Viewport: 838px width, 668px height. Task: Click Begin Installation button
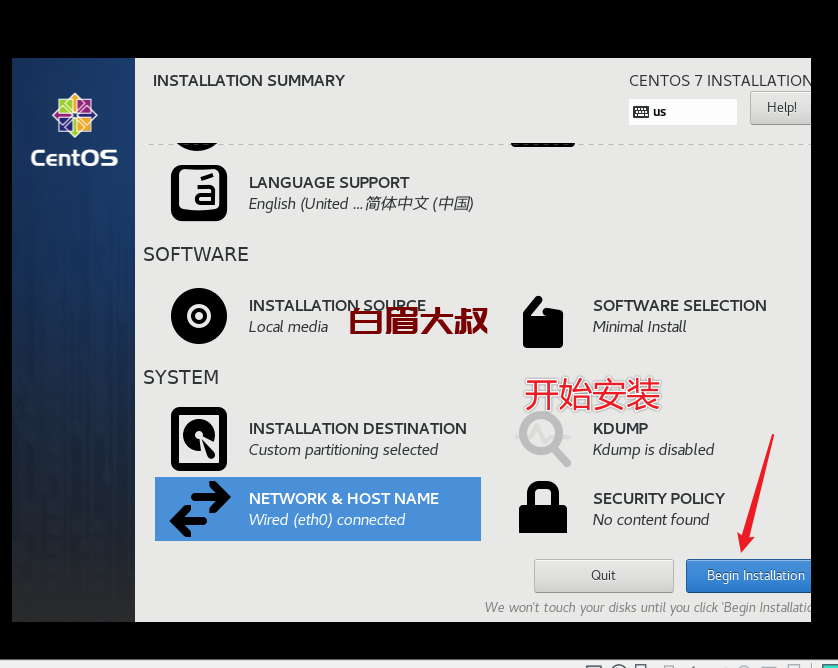pos(748,576)
